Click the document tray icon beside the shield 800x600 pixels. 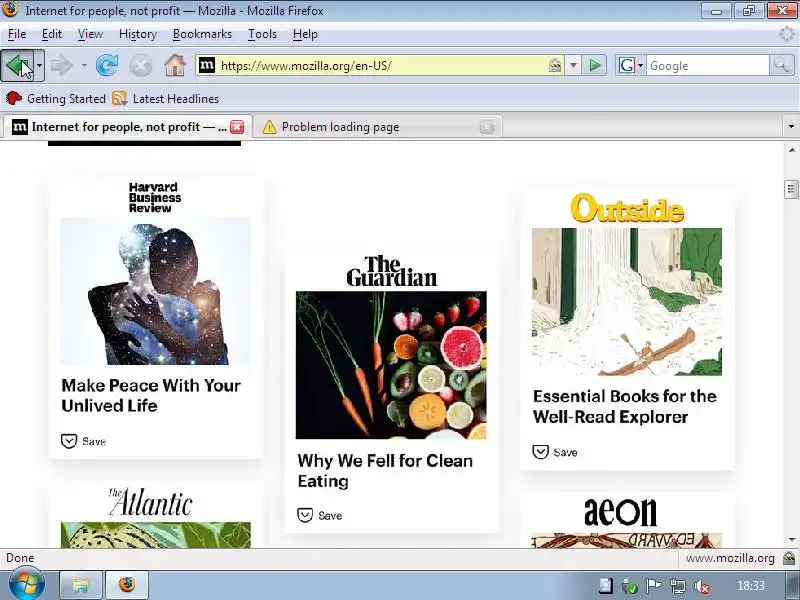(606, 585)
